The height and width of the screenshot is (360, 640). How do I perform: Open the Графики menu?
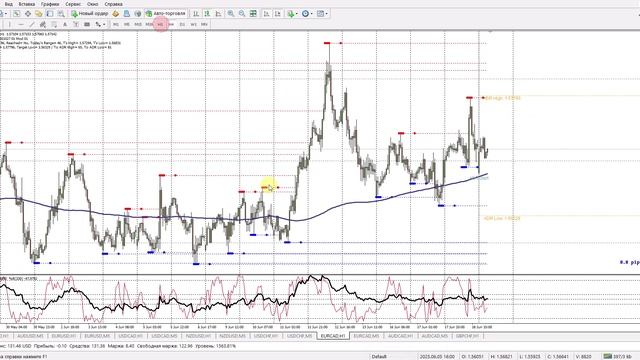[x=50, y=4]
